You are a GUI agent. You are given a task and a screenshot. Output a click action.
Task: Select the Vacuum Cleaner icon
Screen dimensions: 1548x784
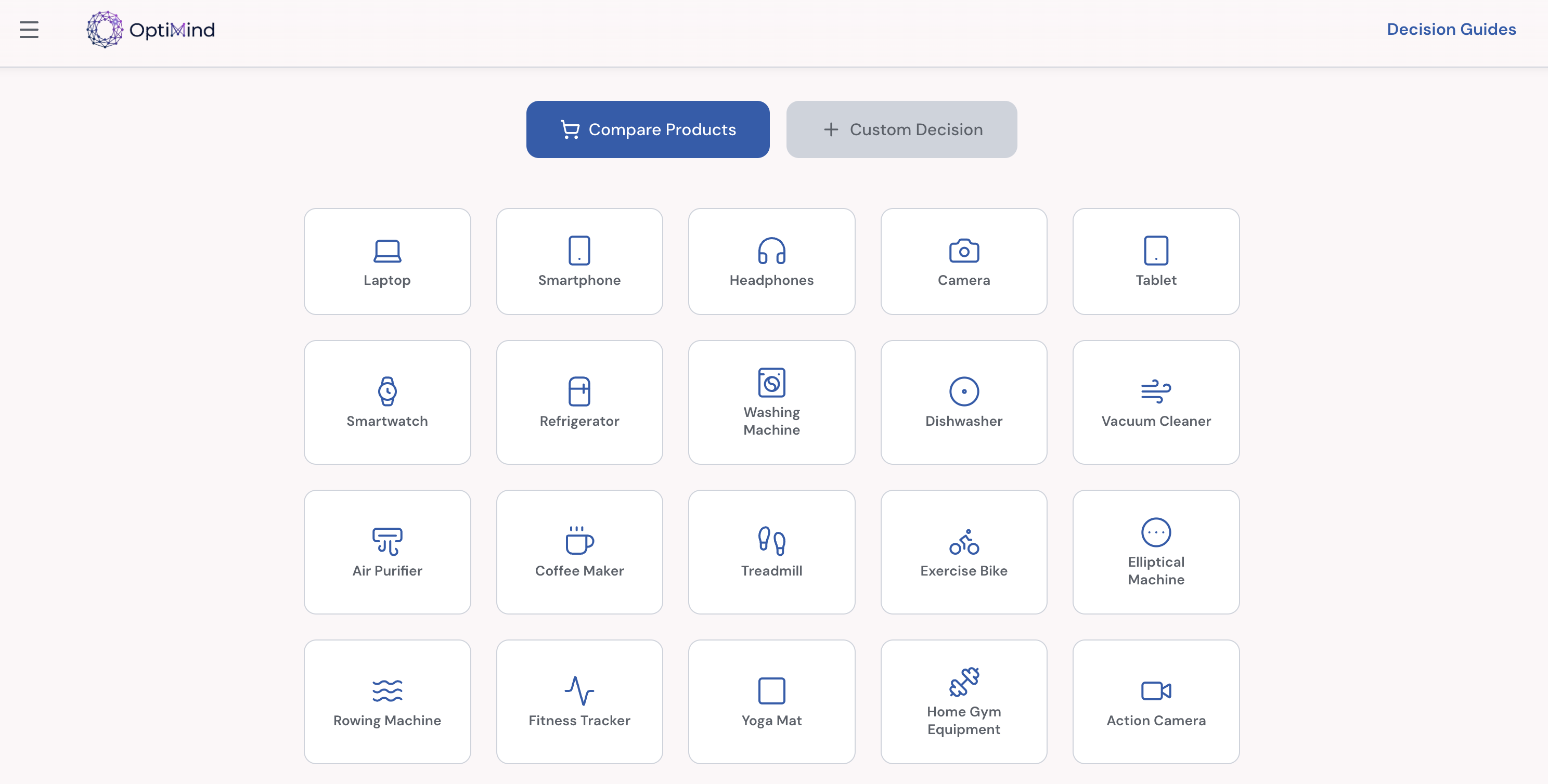click(1155, 391)
